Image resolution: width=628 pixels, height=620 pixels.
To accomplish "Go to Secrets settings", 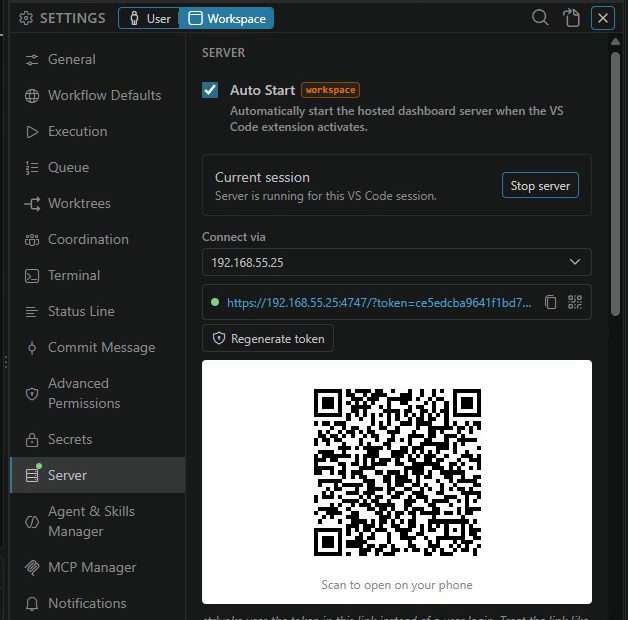I will point(98,440).
